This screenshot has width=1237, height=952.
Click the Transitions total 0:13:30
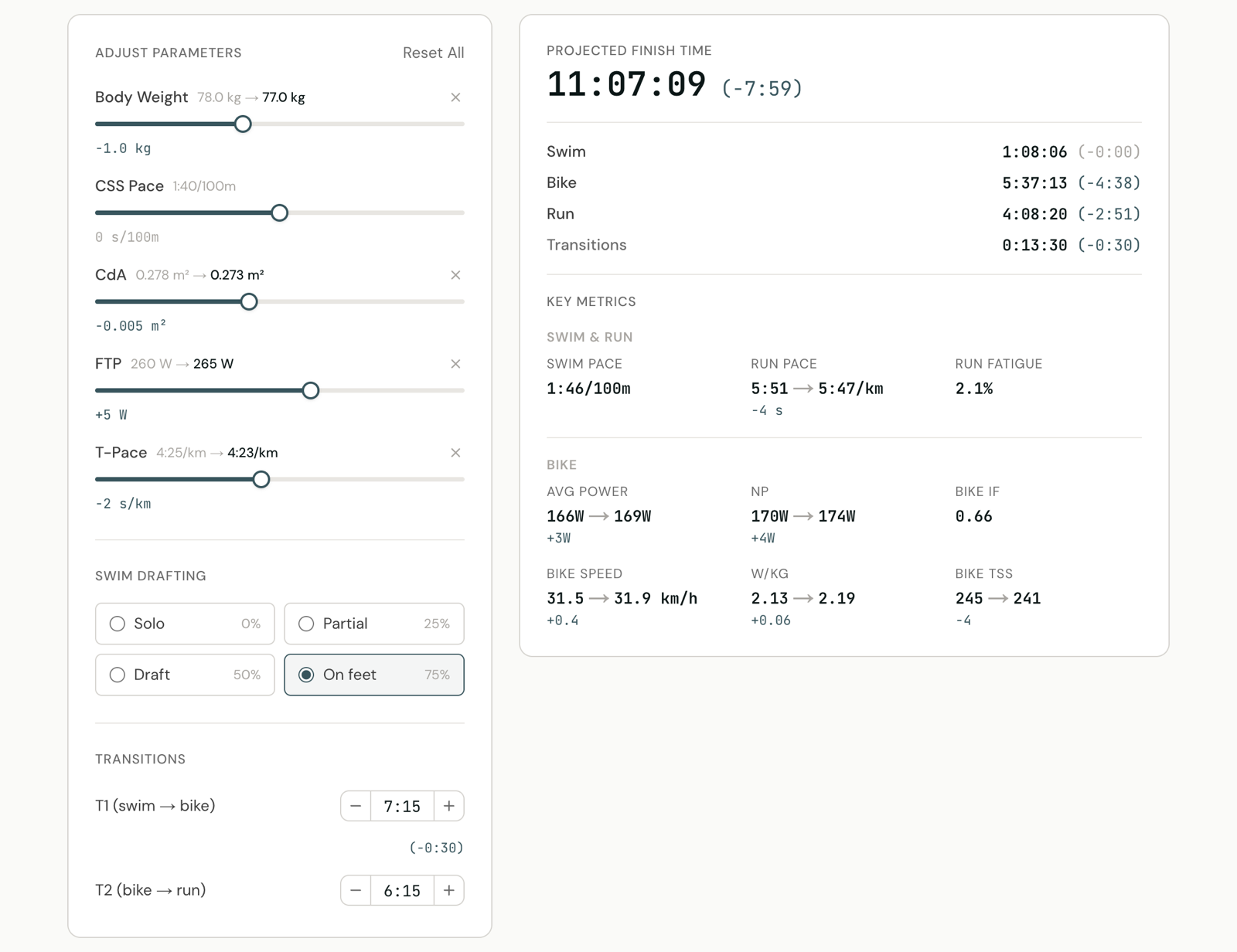(1034, 245)
